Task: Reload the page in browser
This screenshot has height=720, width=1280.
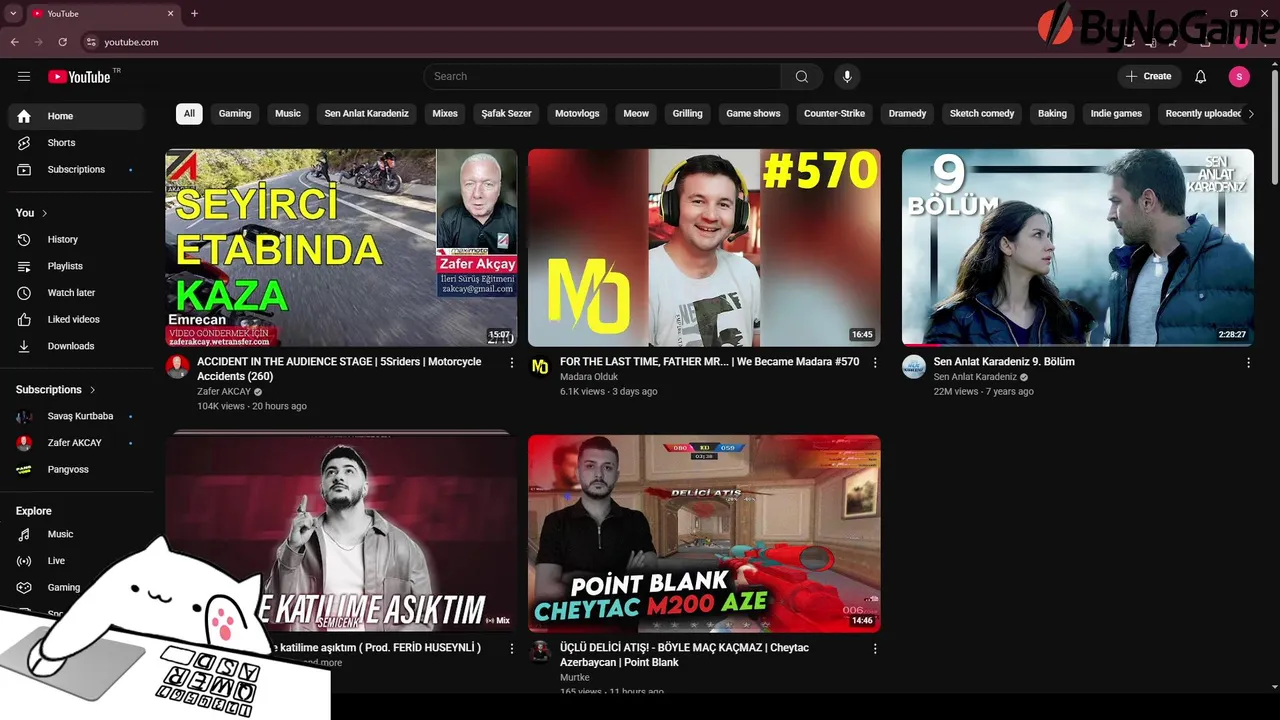Action: point(62,42)
